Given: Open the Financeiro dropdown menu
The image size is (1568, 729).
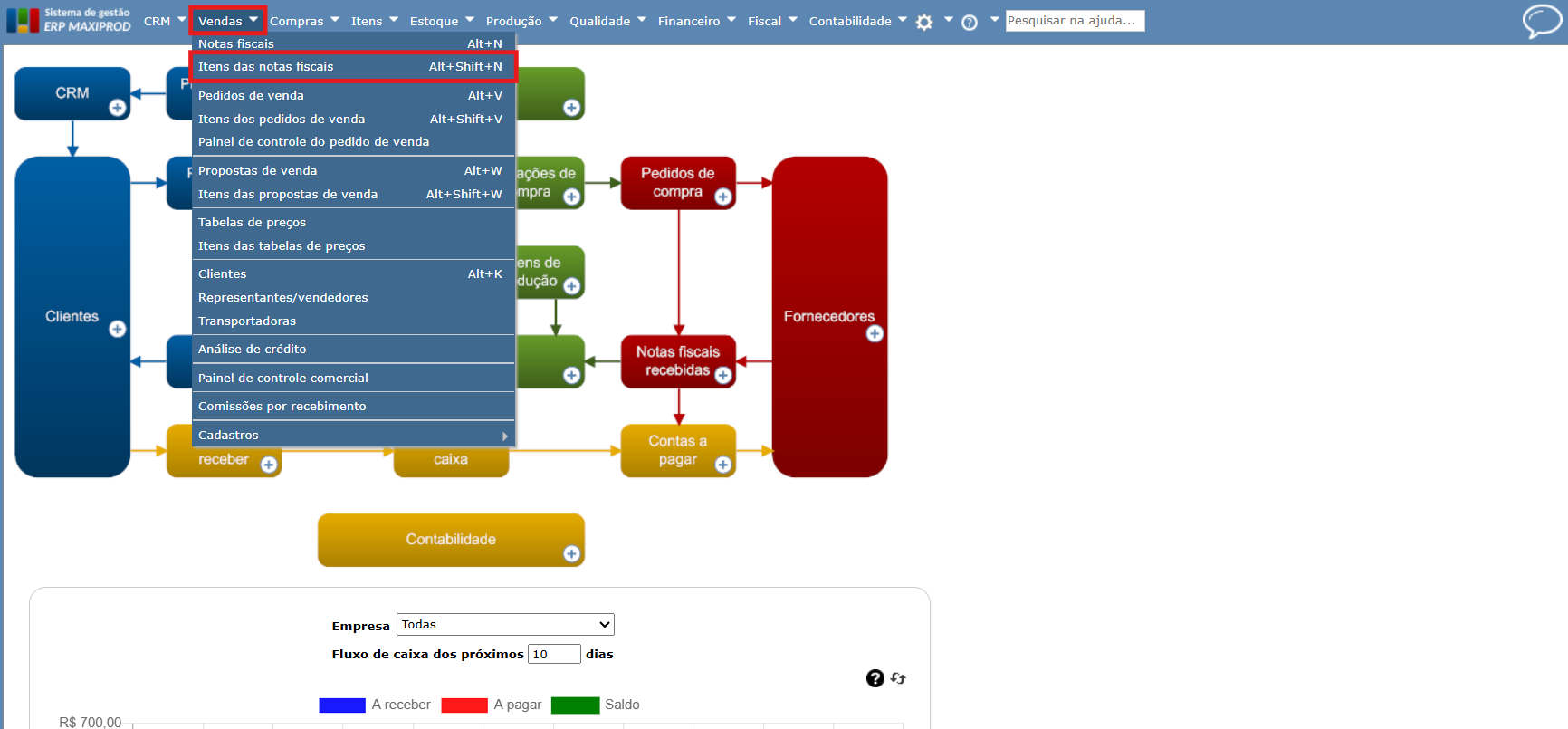Looking at the screenshot, I should 697,21.
